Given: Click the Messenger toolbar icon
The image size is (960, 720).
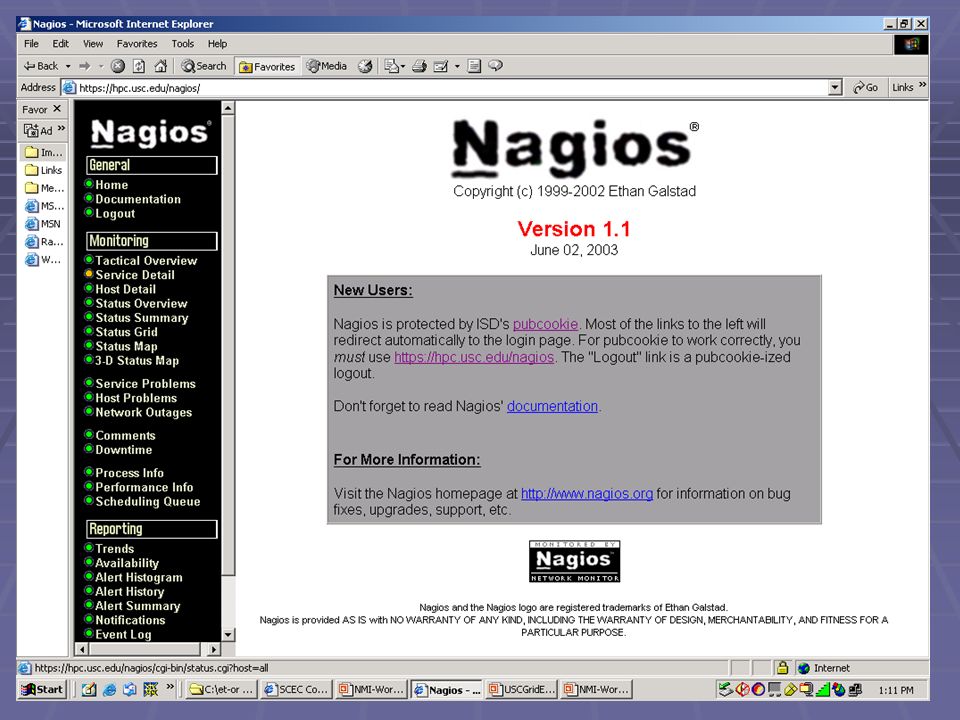Looking at the screenshot, I should coord(495,66).
